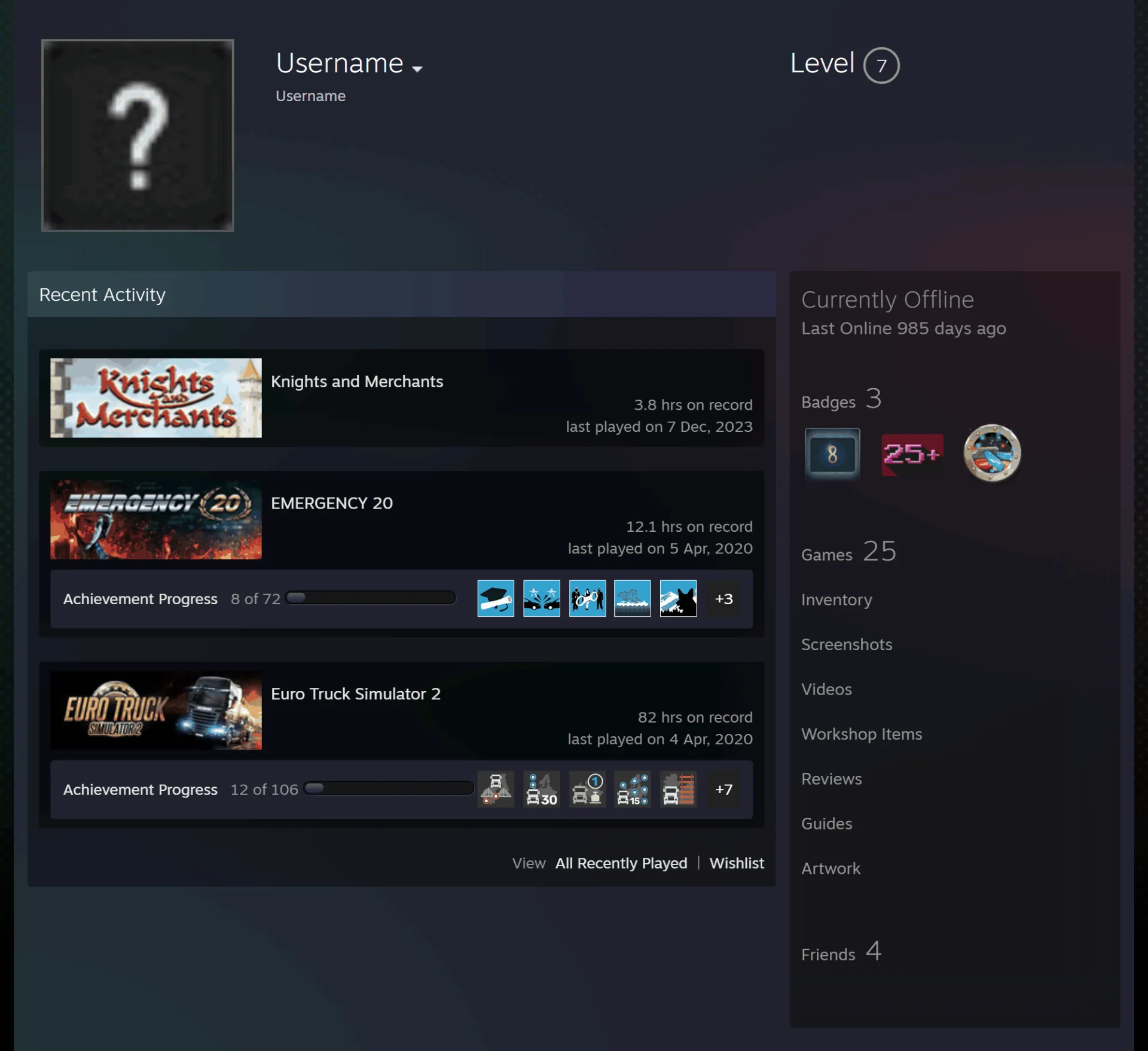Show +7 more Euro Truck achievements

pos(723,790)
